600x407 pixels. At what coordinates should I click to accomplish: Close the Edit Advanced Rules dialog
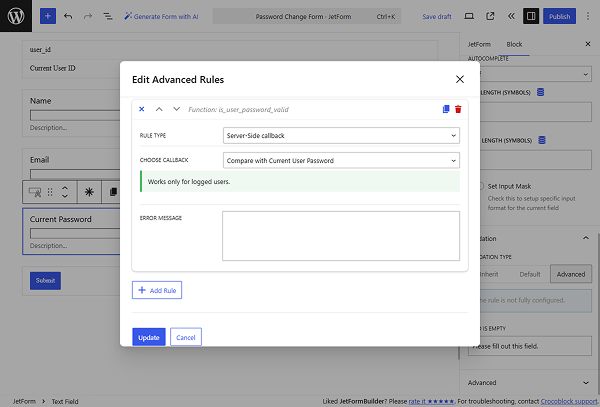click(460, 79)
